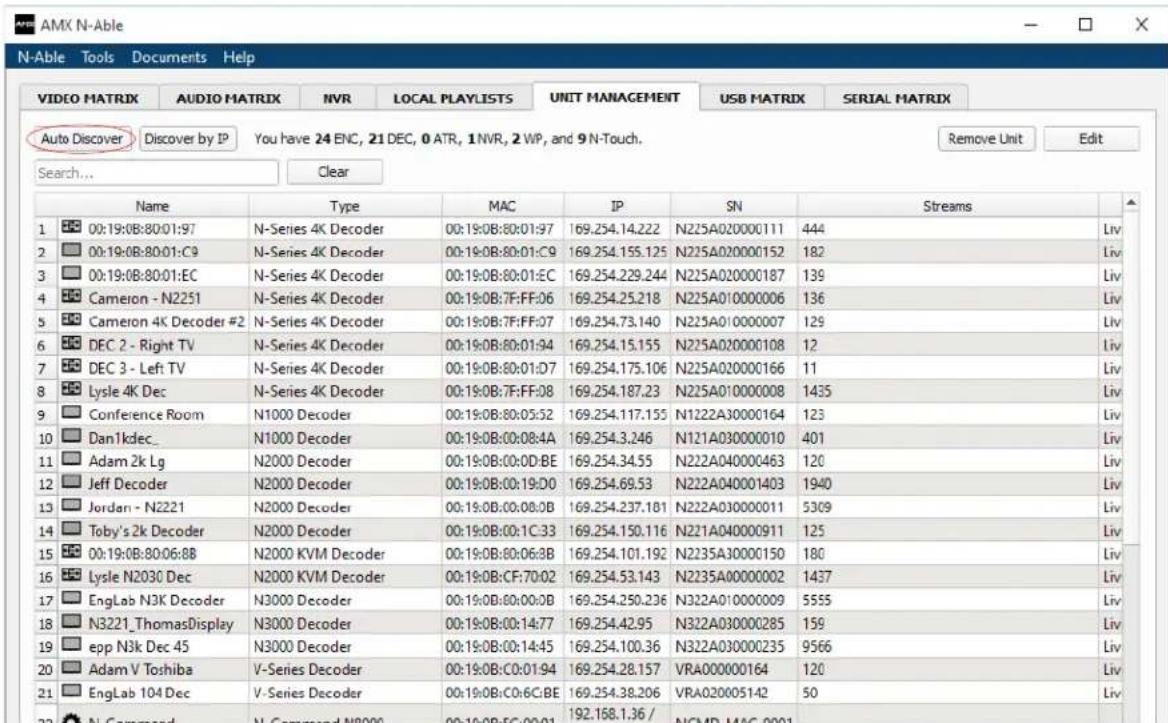This screenshot has width=1168, height=723.
Task: Click the monitor icon beside Jordan - N2221
Action: (x=72, y=506)
